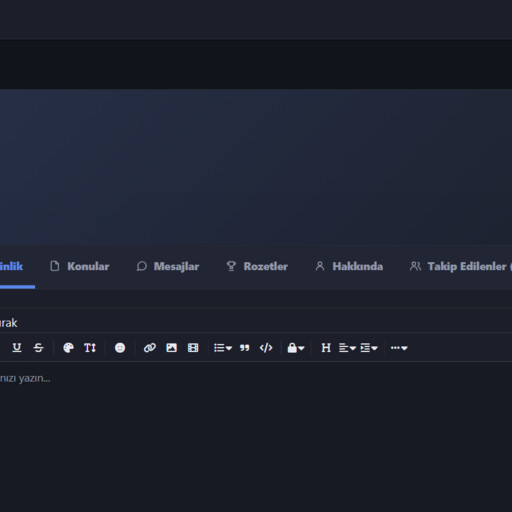The height and width of the screenshot is (512, 512).
Task: Switch to the Mesajlar tab
Action: [x=168, y=266]
